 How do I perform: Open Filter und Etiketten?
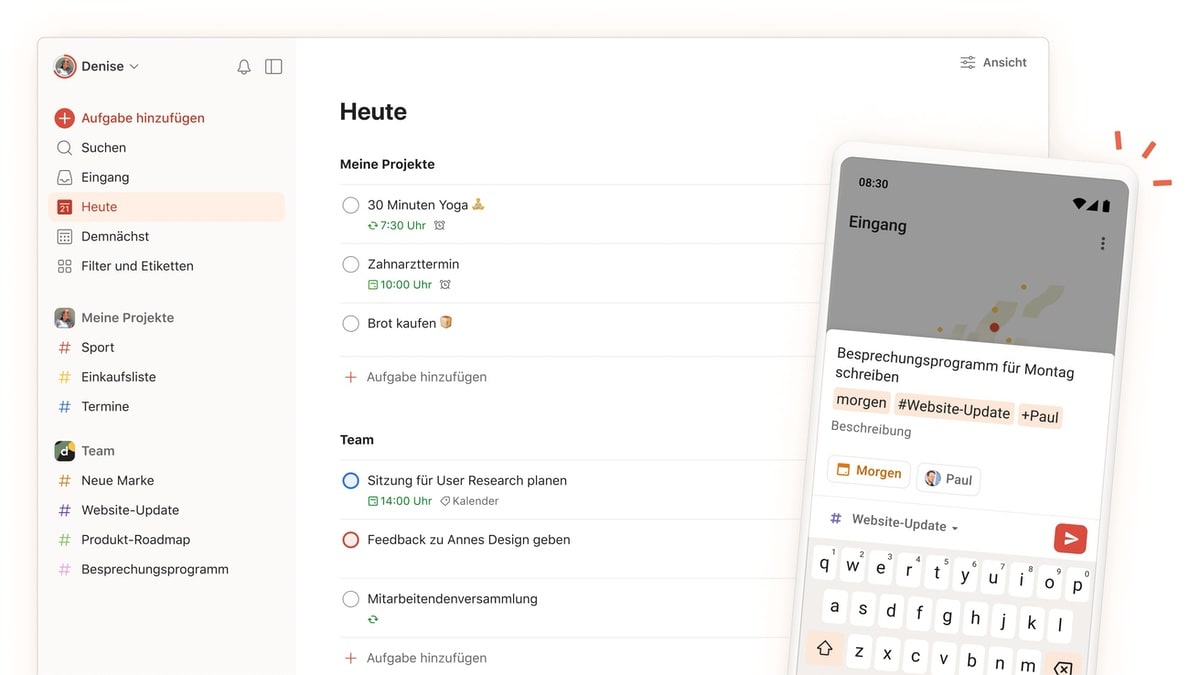tap(137, 266)
